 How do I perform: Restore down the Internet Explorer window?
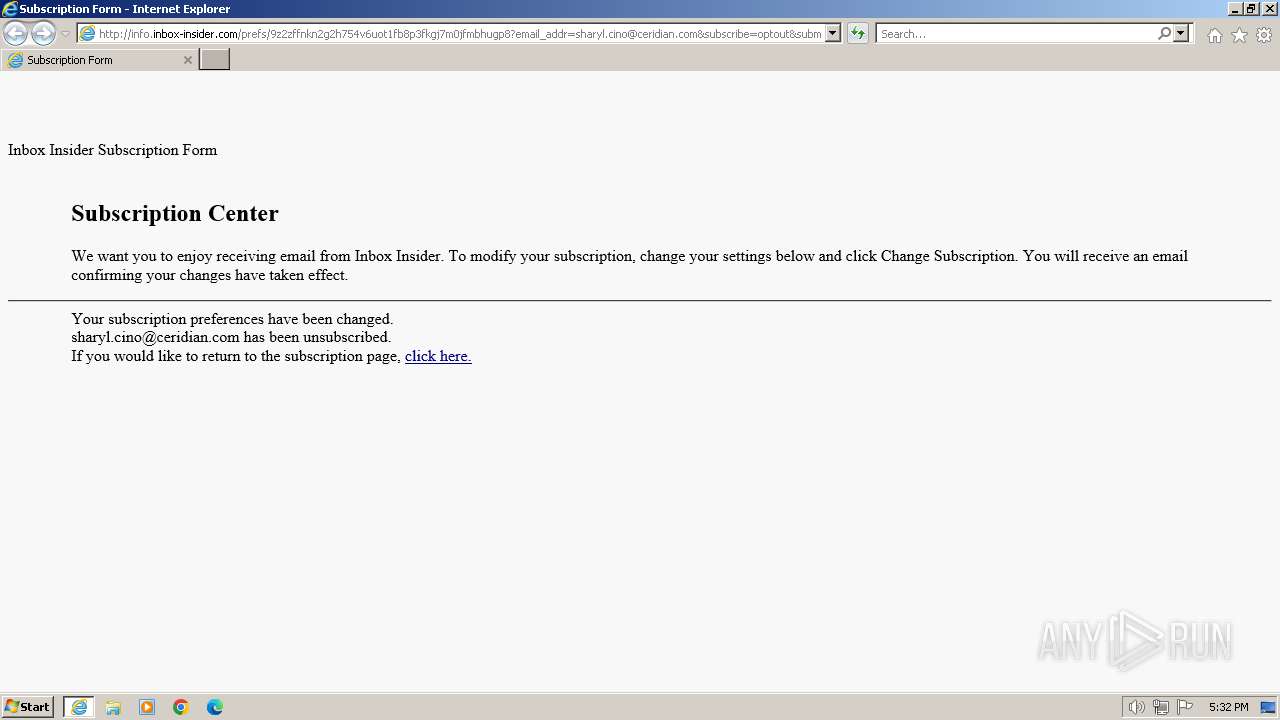pyautogui.click(x=1252, y=9)
